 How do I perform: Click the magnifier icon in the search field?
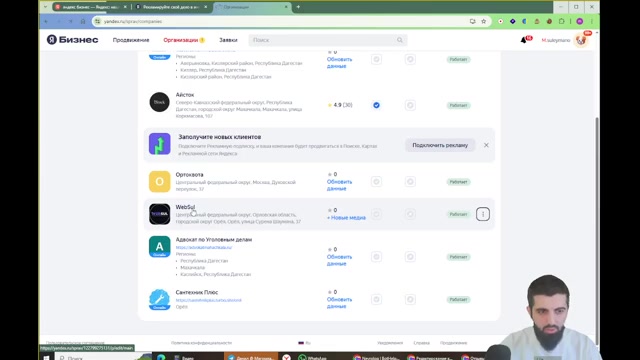(x=400, y=40)
